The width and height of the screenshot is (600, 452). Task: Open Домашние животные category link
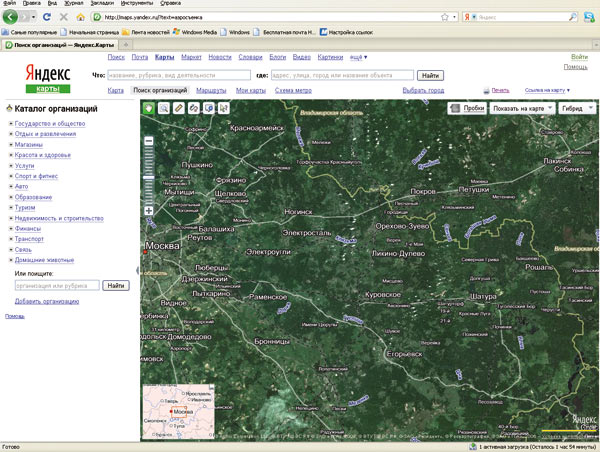(x=44, y=260)
